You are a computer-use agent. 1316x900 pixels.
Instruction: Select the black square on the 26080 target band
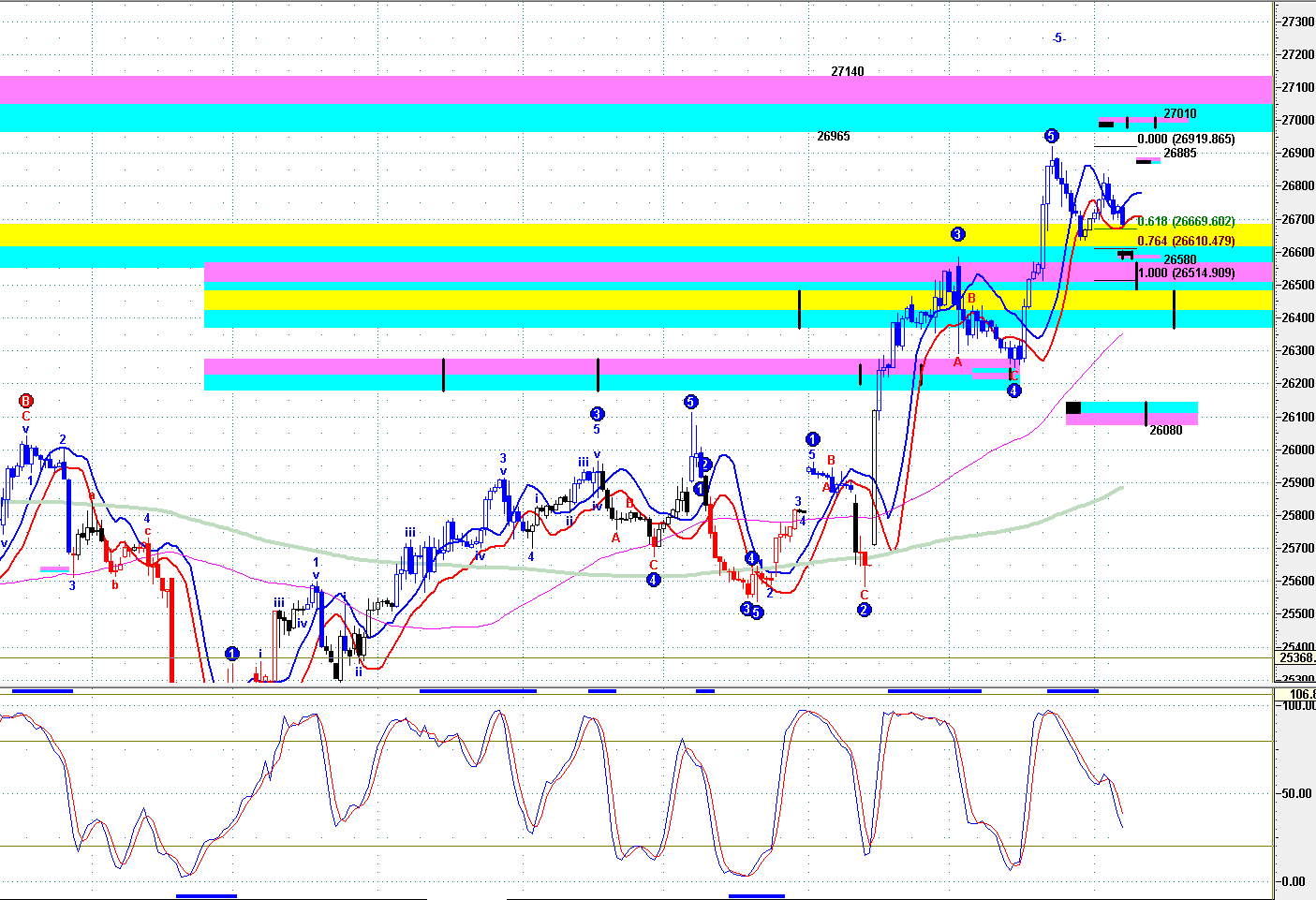coord(1073,407)
